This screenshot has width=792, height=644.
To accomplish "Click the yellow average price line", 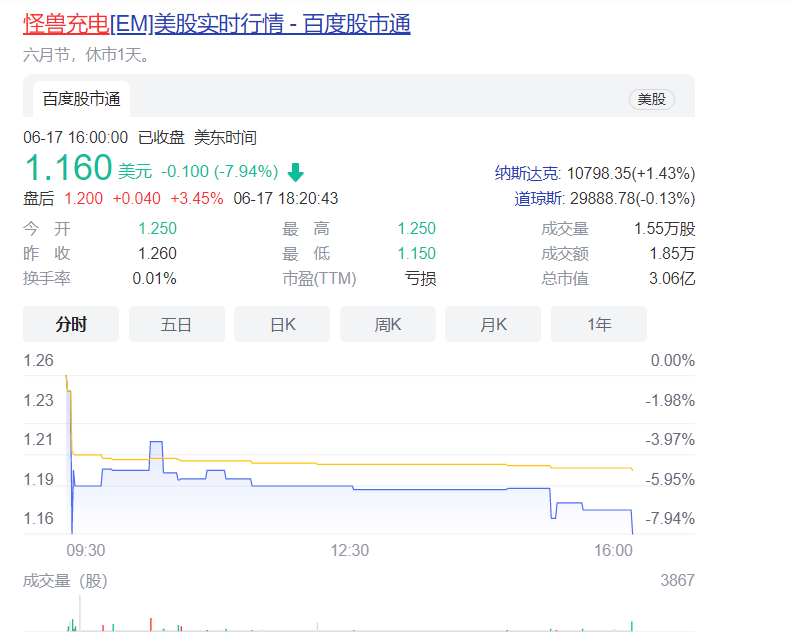I will pos(400,464).
